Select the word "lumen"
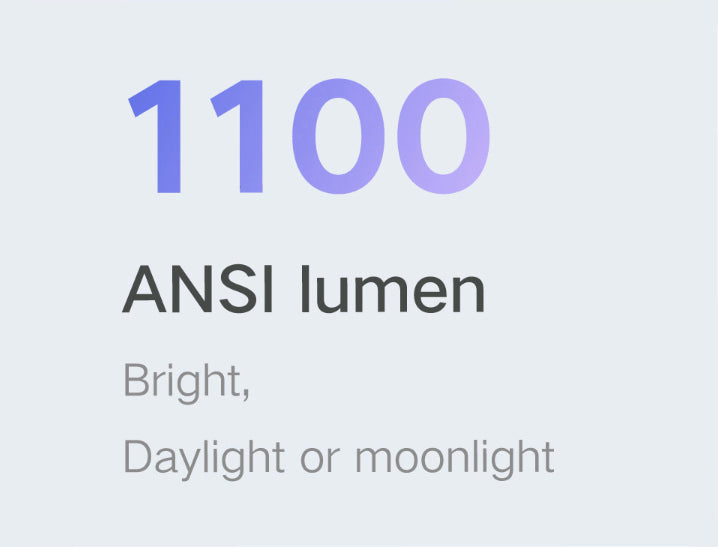718x547 pixels. (392, 290)
